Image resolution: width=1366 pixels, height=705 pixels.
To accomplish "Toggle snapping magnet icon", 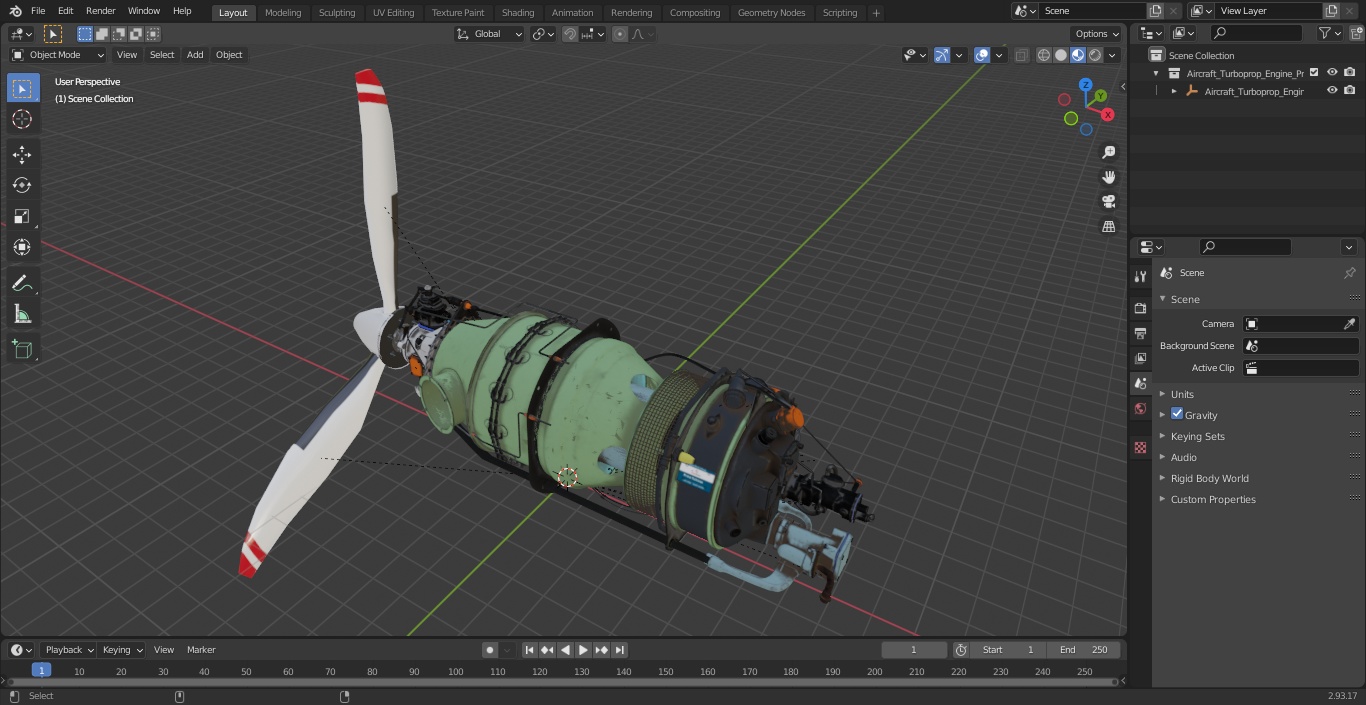I will click(570, 34).
